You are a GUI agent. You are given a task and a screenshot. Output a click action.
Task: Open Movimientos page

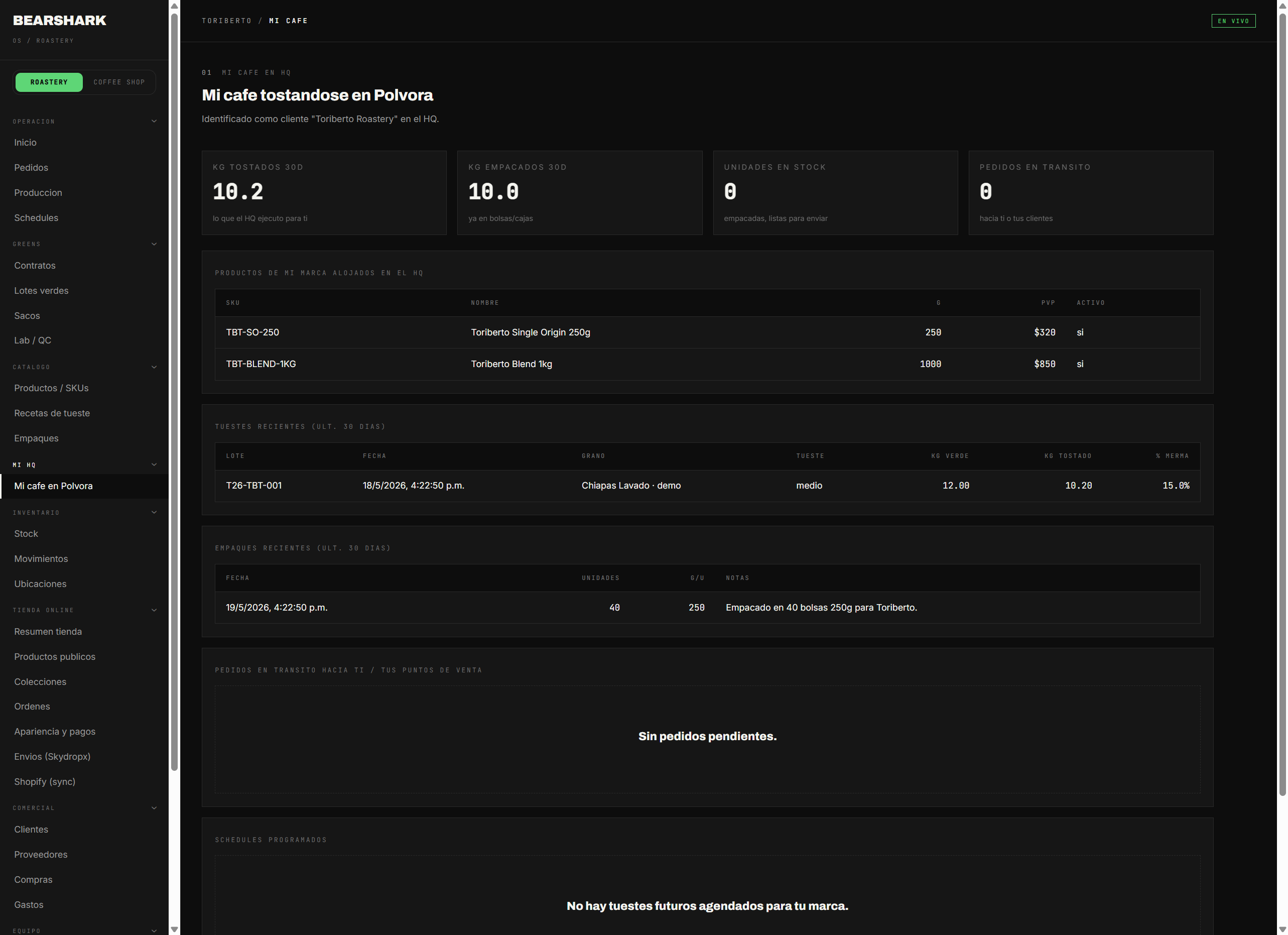tap(84, 559)
